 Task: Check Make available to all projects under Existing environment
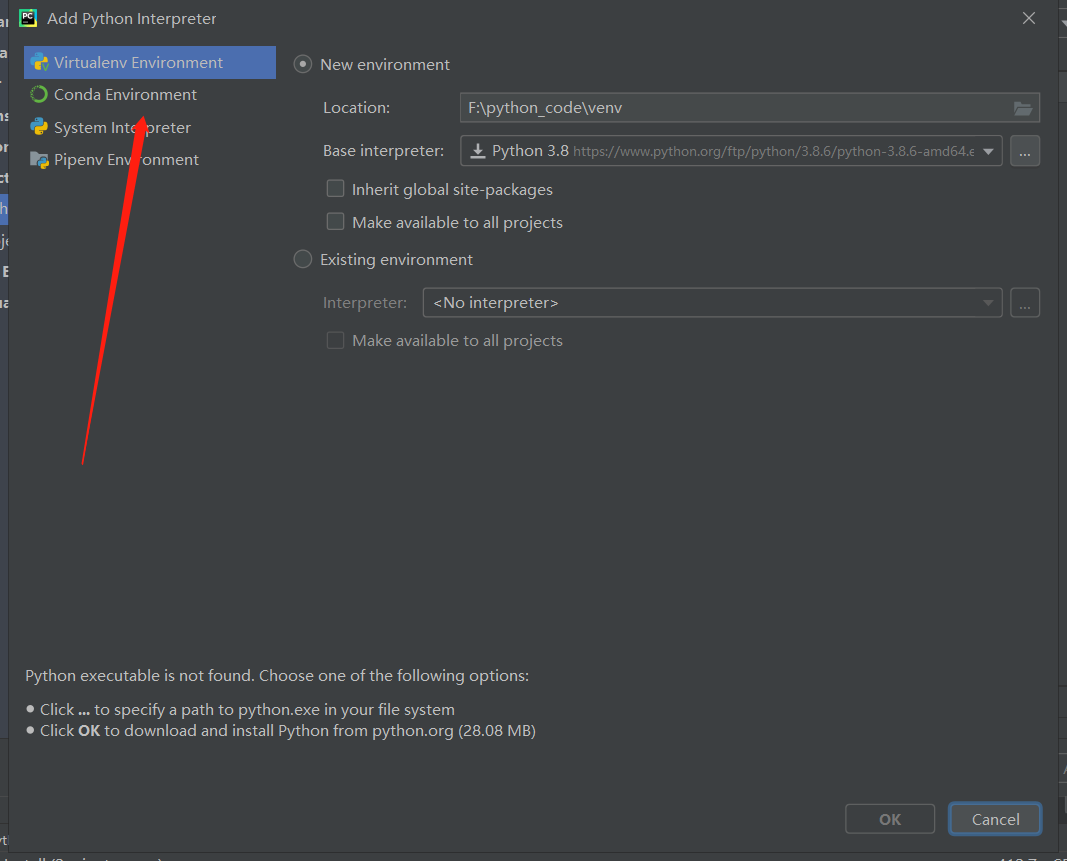point(335,340)
